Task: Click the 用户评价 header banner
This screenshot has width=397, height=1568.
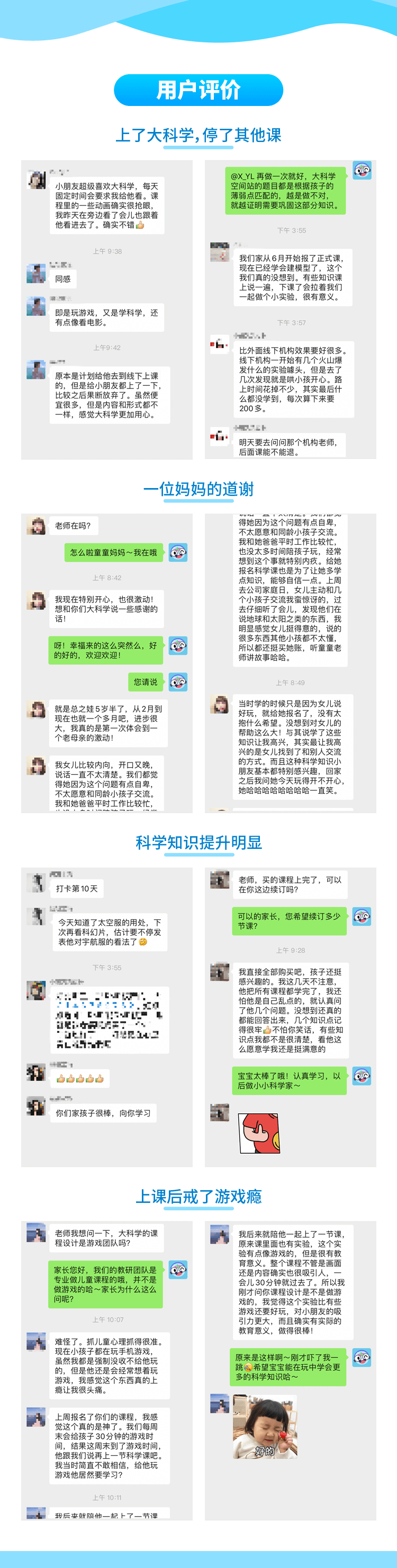Action: 198,90
